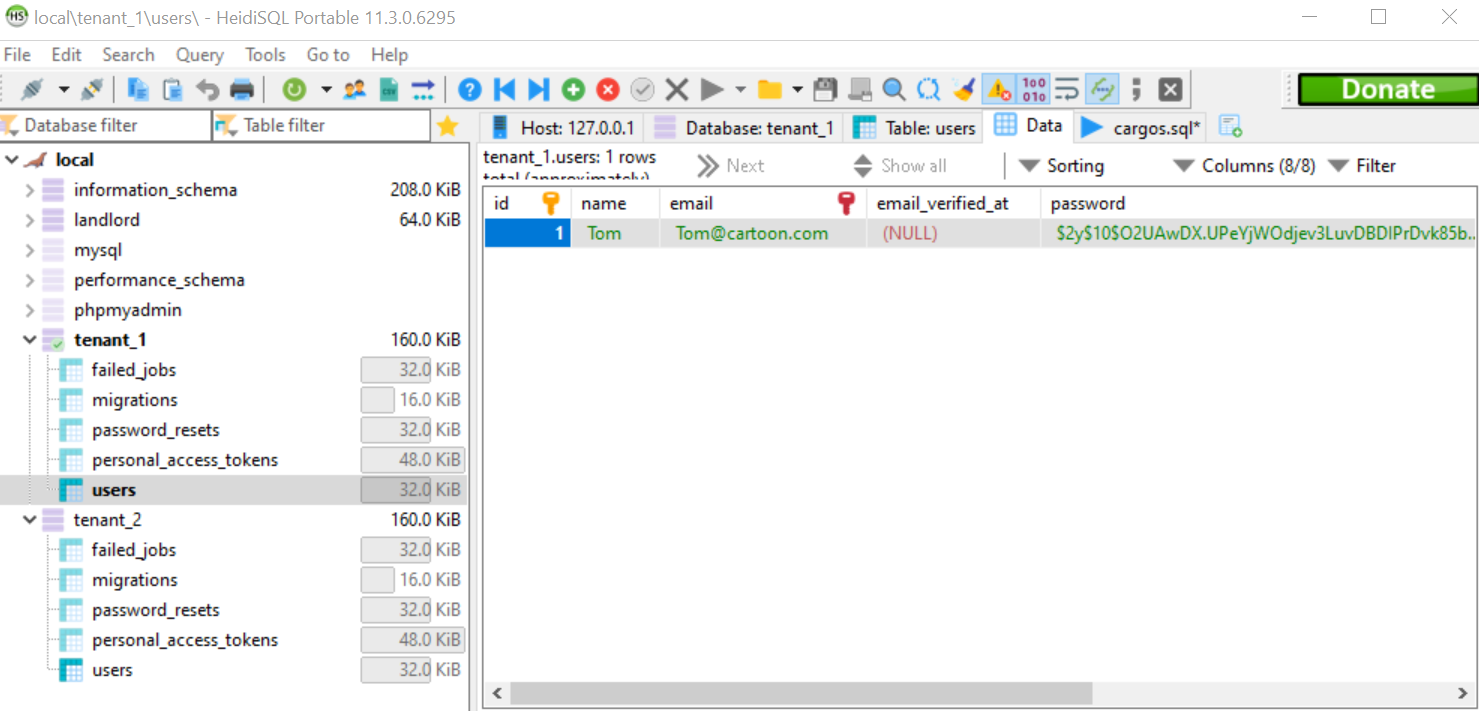The width and height of the screenshot is (1479, 711).
Task: Click the Tom@cartoon.com email cell
Action: click(763, 234)
